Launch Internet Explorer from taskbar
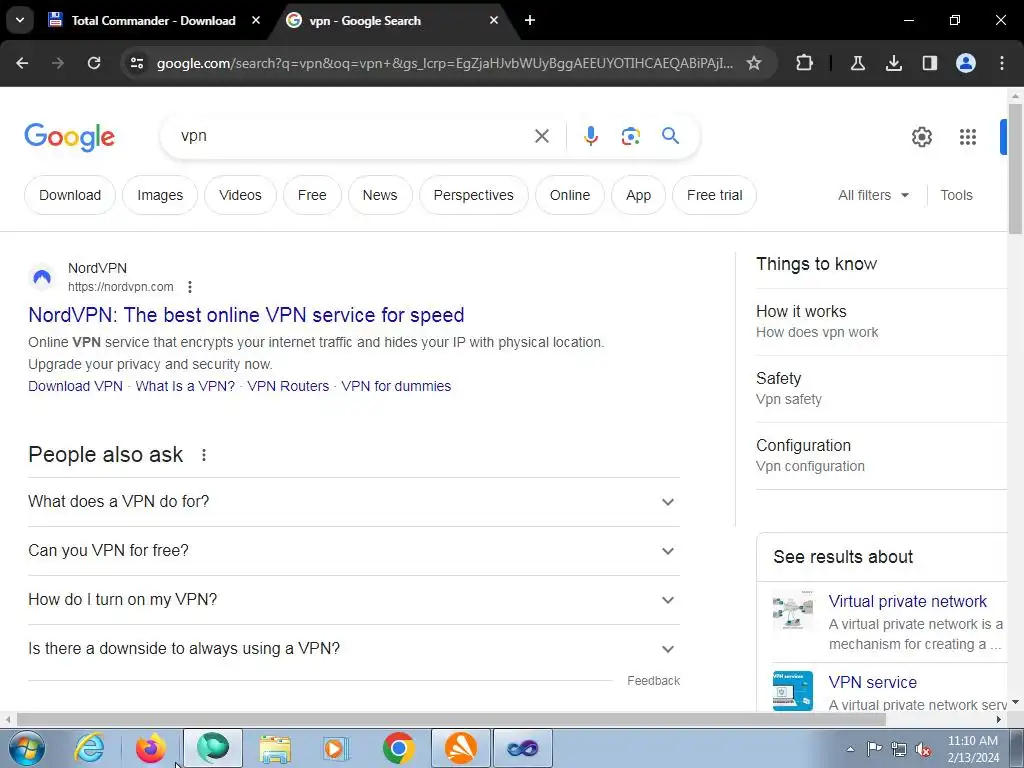 click(x=89, y=748)
